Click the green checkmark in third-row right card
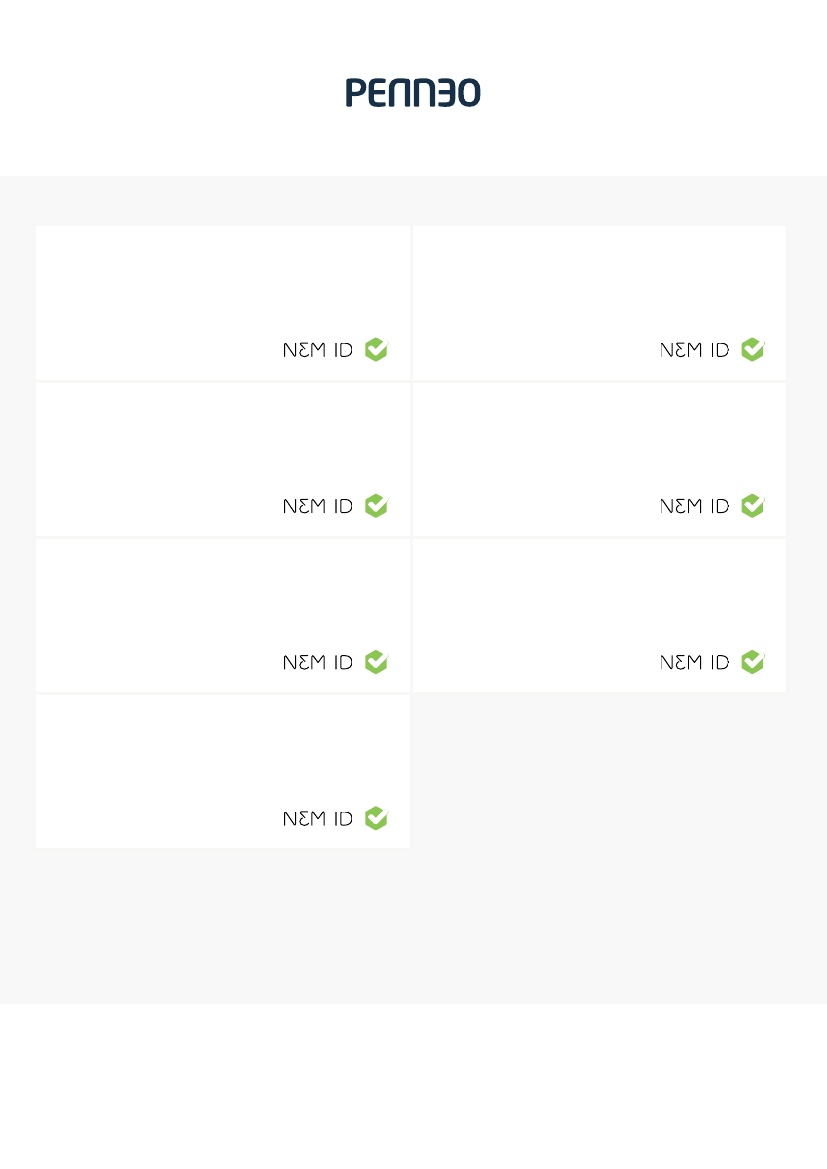Screen dimensions: 827x1169 coord(753,661)
